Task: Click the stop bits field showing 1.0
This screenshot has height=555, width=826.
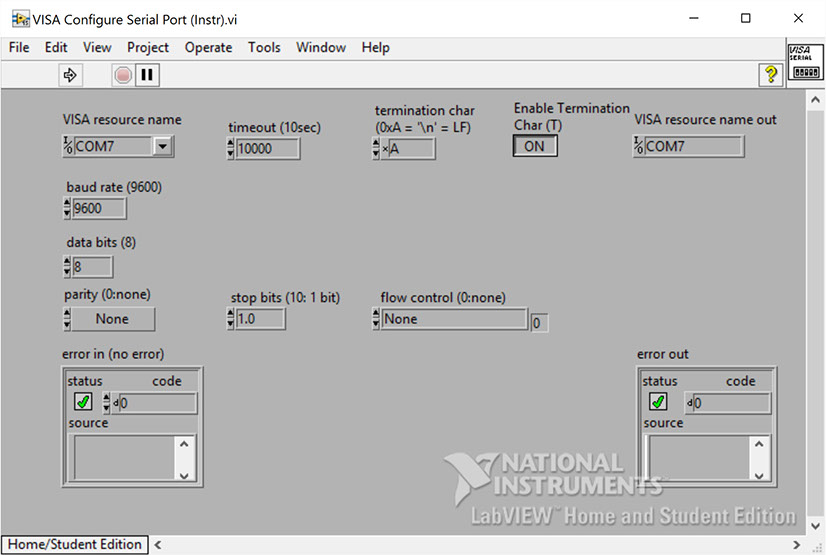Action: [x=260, y=319]
